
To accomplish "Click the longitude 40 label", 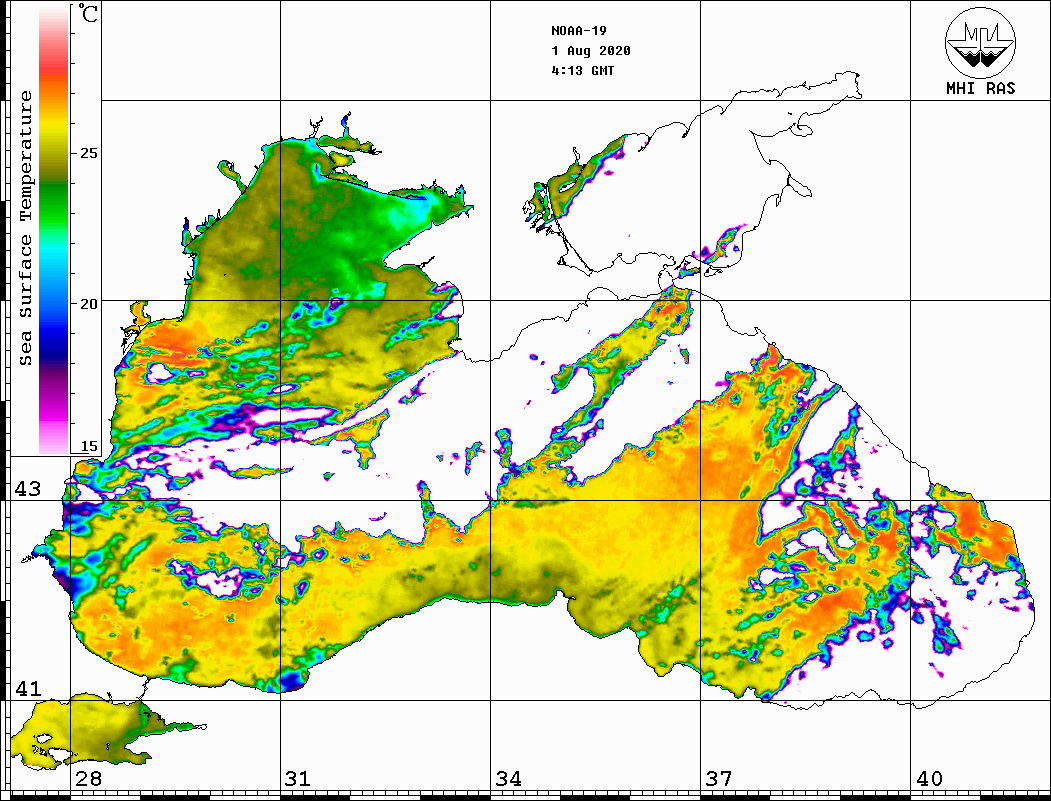I will tap(929, 778).
